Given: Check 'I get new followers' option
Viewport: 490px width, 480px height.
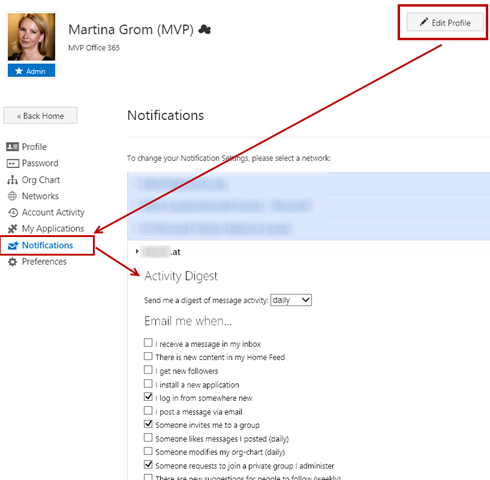Looking at the screenshot, I should click(x=148, y=370).
